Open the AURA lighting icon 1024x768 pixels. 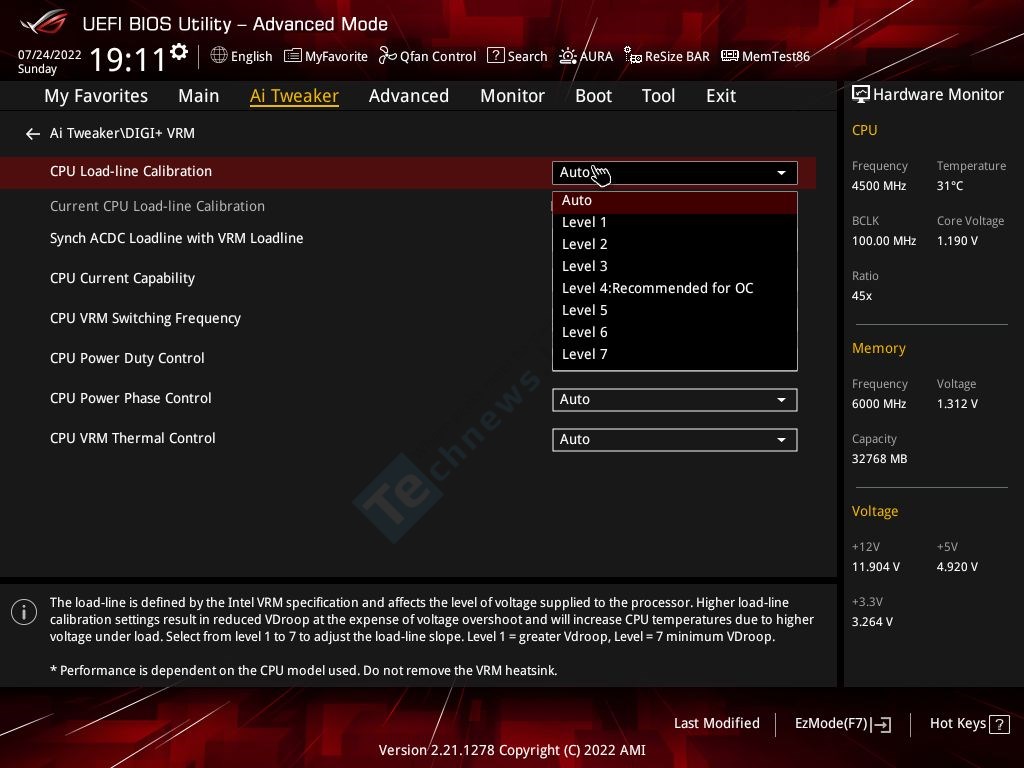pos(568,56)
